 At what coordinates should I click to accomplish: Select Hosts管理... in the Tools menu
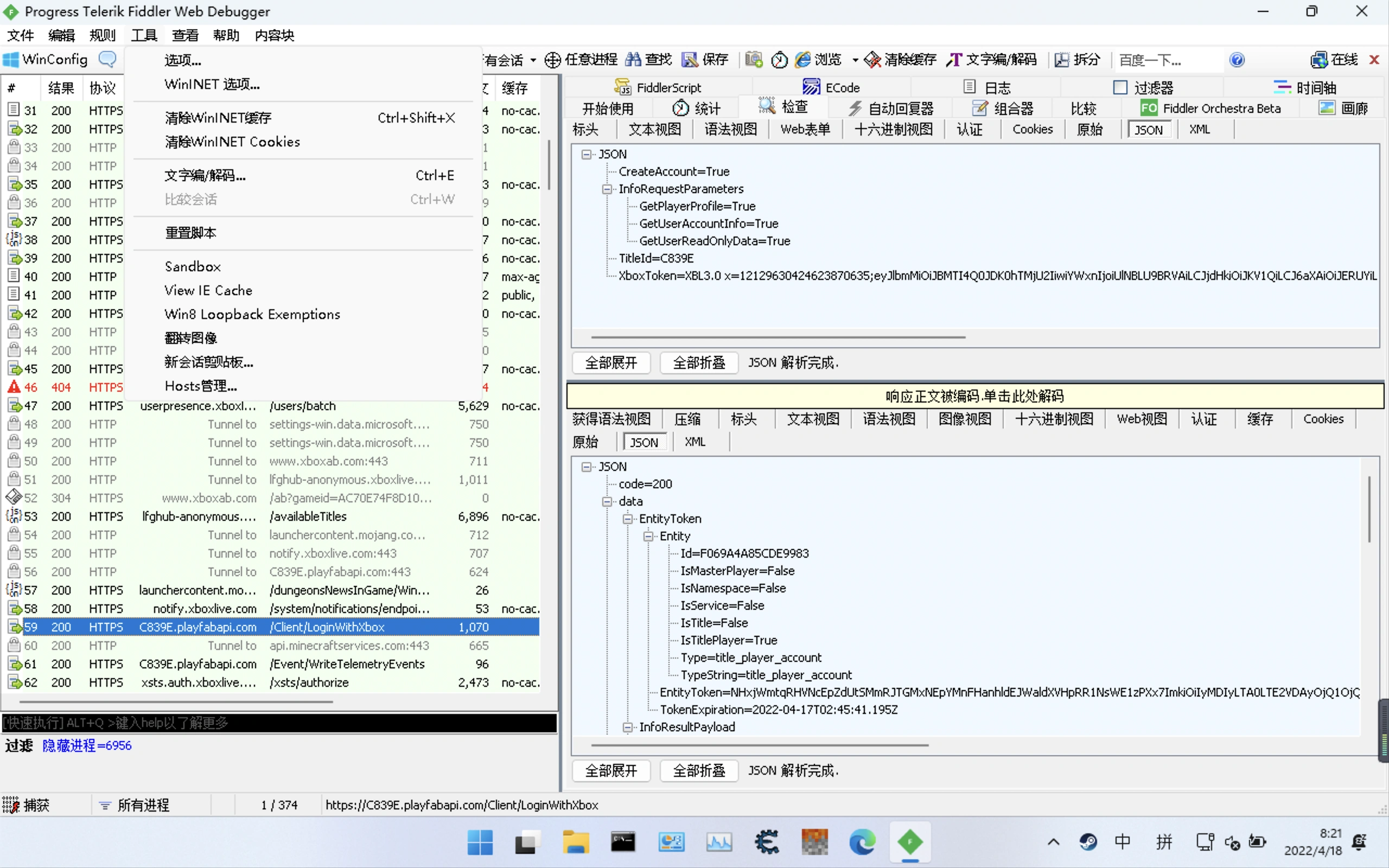200,386
